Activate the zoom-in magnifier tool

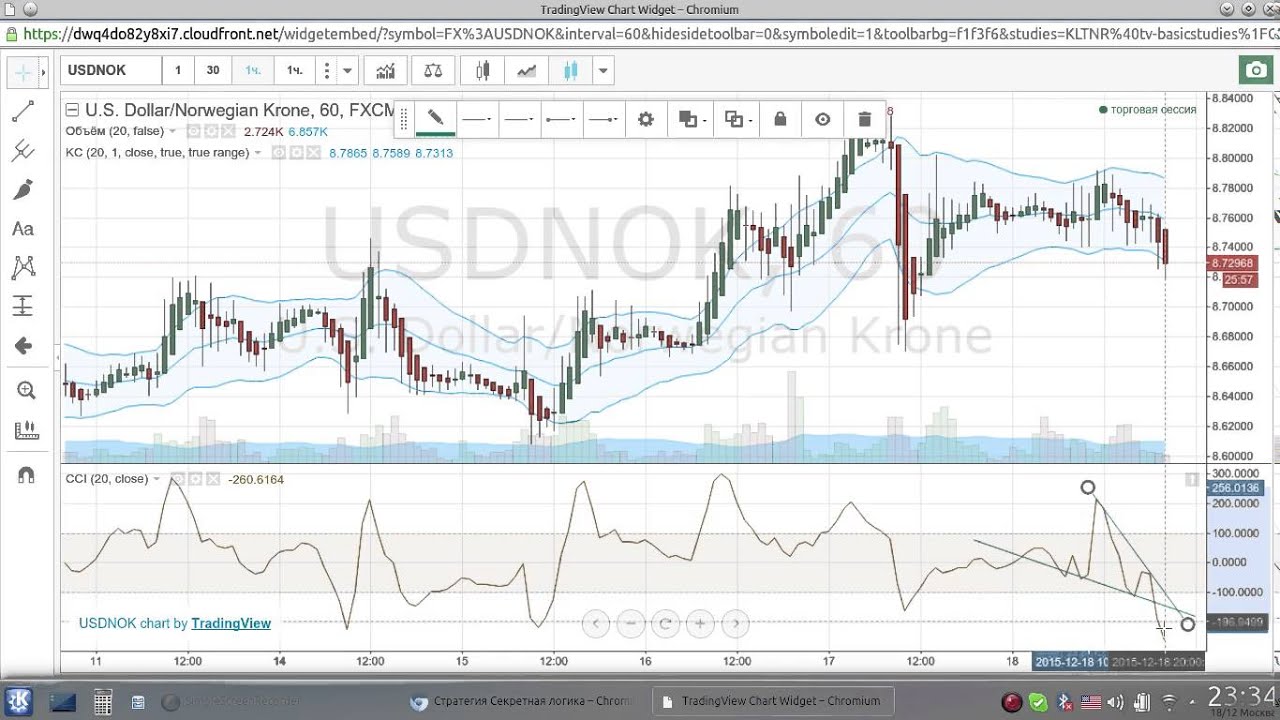click(26, 391)
